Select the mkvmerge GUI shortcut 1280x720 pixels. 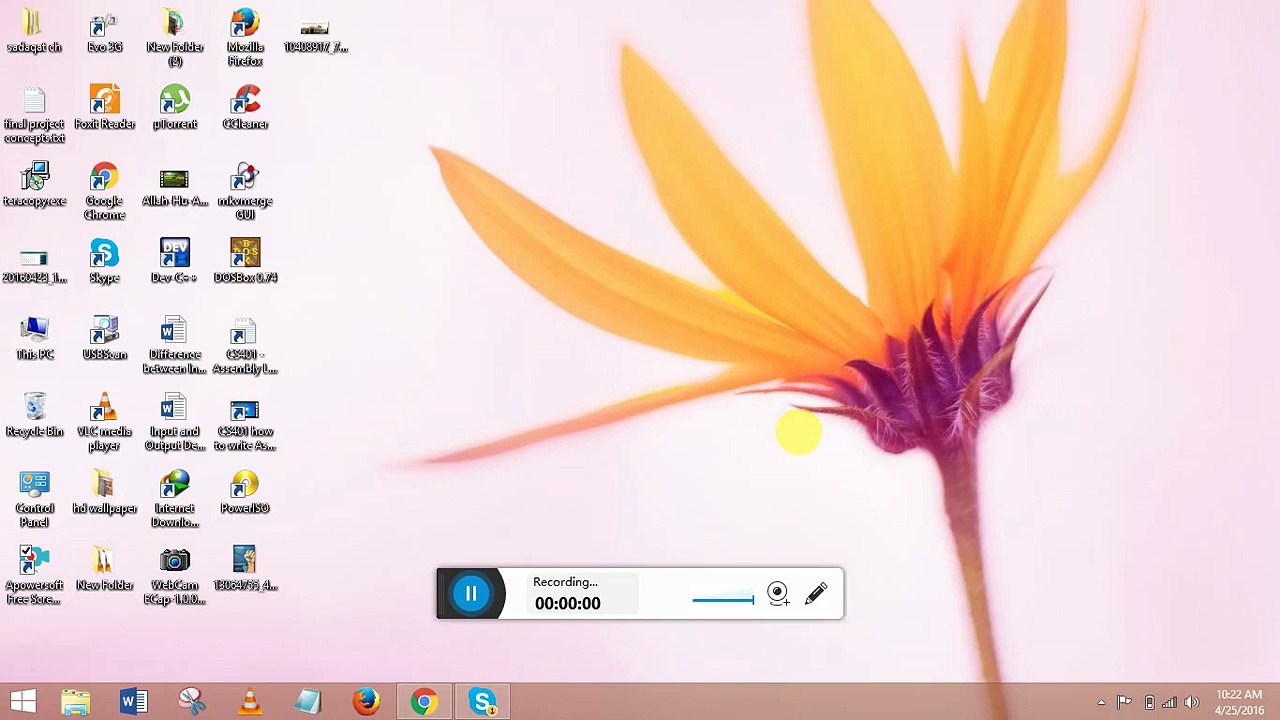pyautogui.click(x=245, y=192)
